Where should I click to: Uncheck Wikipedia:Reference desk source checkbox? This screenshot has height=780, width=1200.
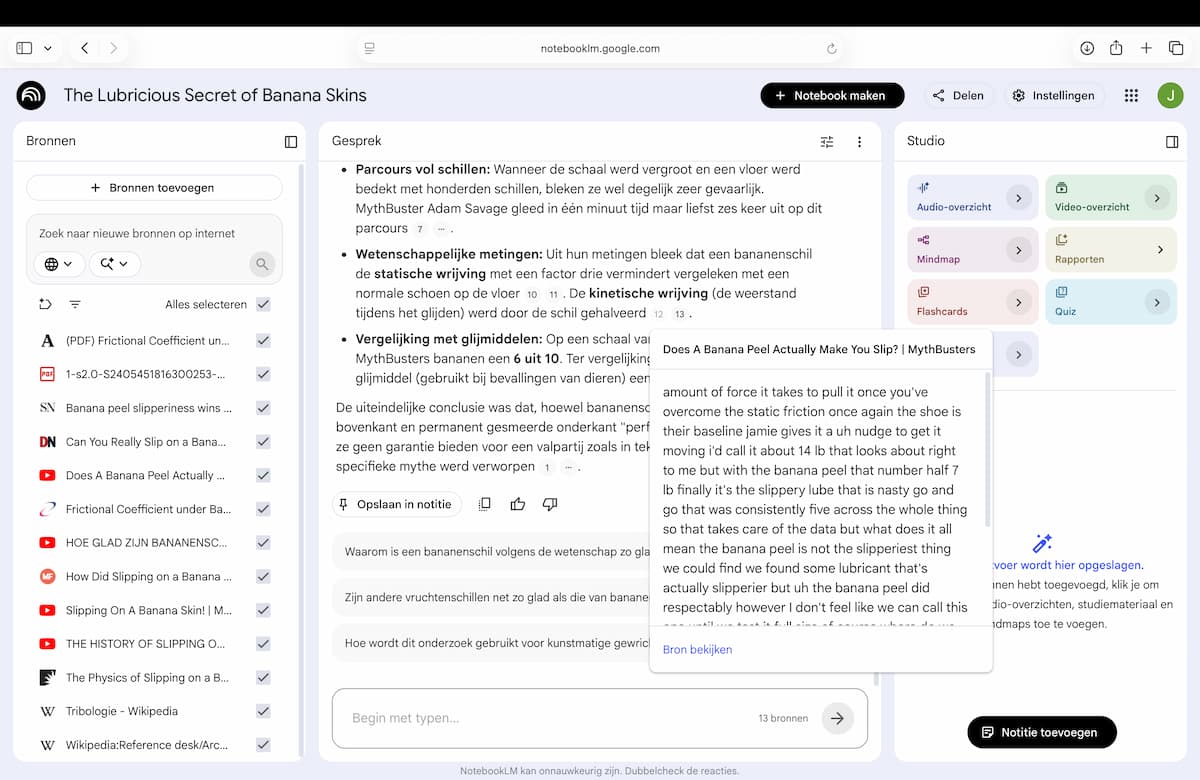tap(263, 745)
